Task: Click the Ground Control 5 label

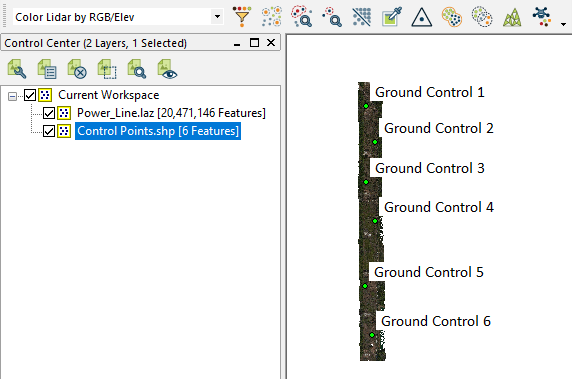Action: tap(429, 272)
